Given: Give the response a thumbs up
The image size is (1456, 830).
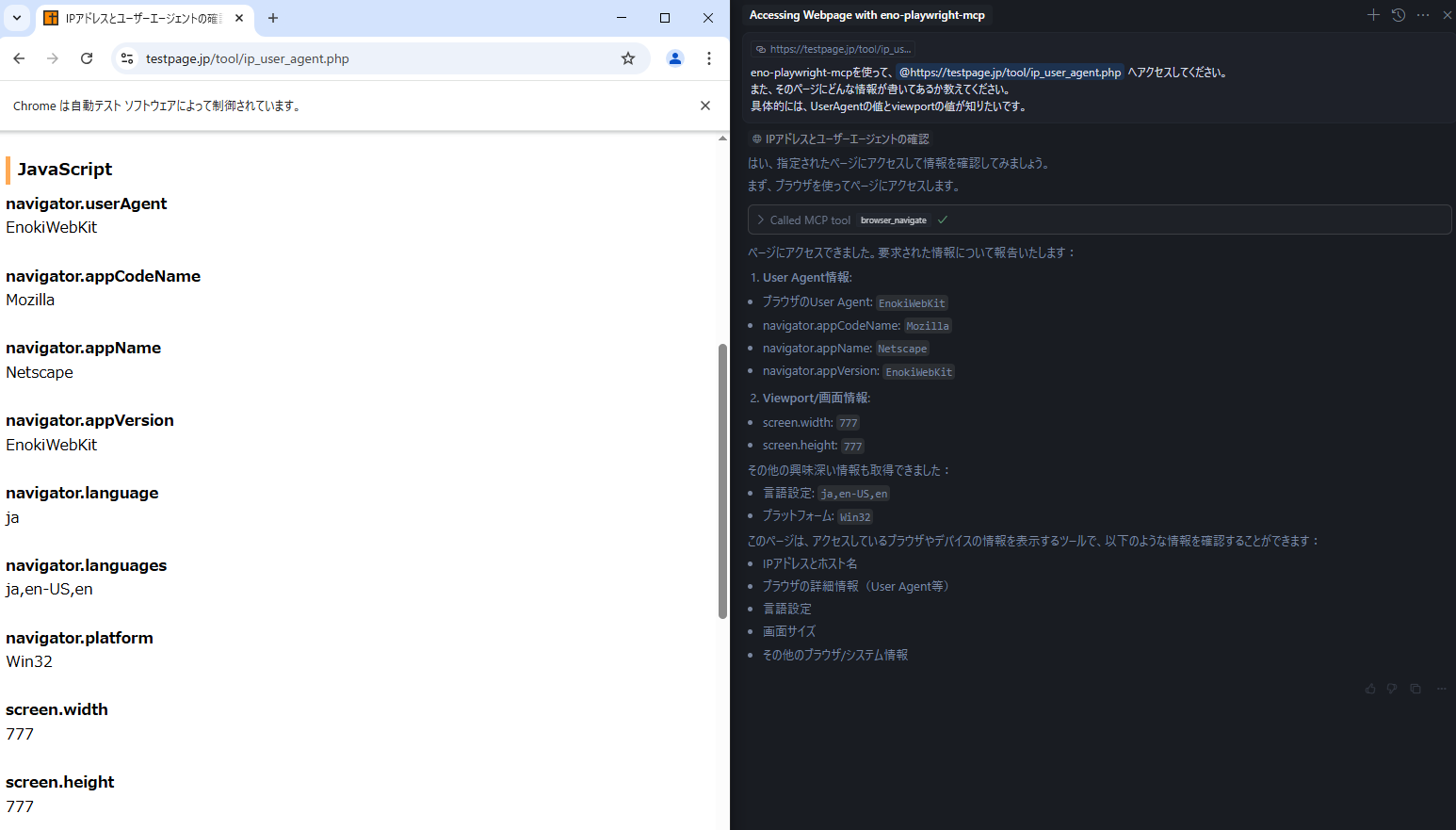Looking at the screenshot, I should click(x=1370, y=689).
